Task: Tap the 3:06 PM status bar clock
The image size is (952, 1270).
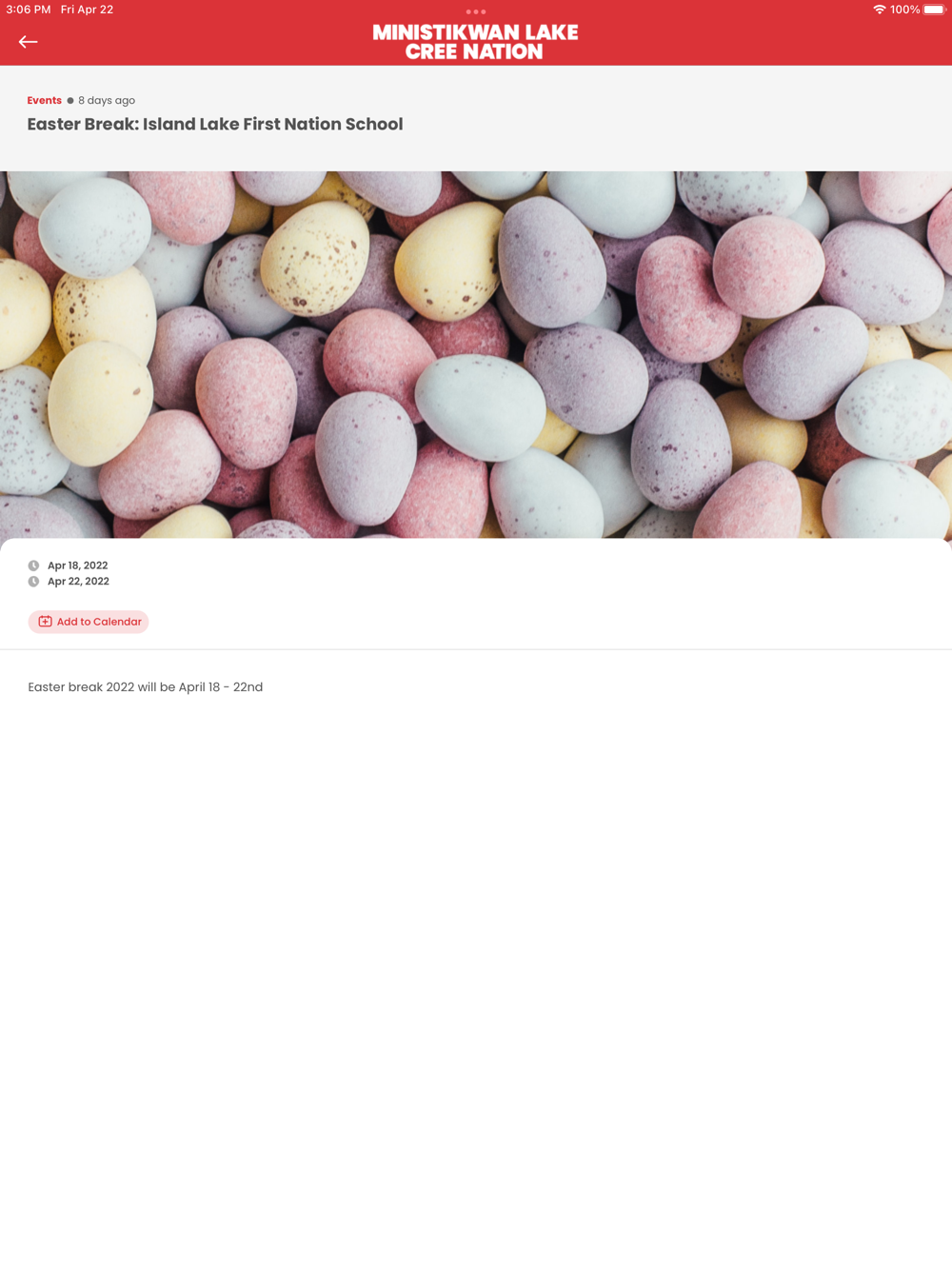Action: click(29, 10)
